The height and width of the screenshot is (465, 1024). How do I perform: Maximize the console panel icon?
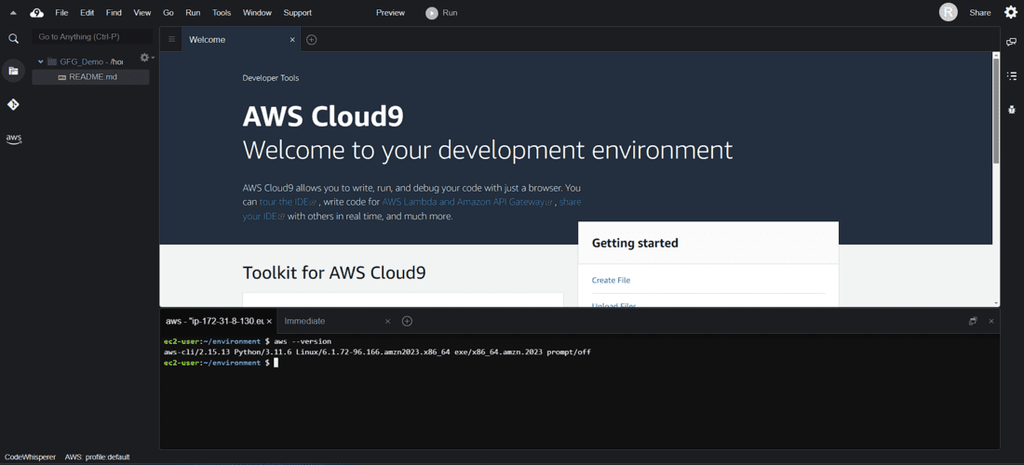(x=973, y=321)
